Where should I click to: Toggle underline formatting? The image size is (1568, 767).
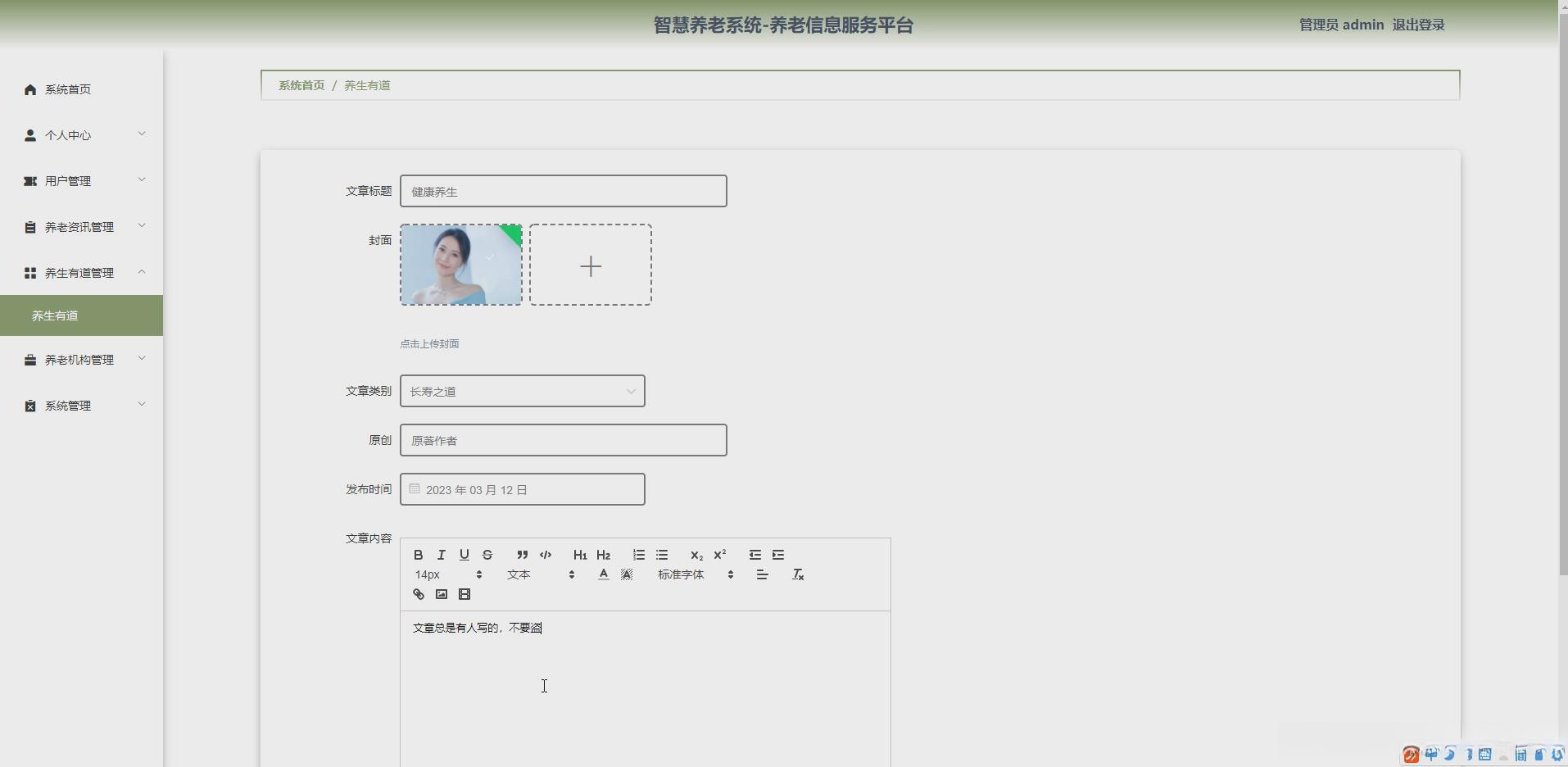click(464, 555)
